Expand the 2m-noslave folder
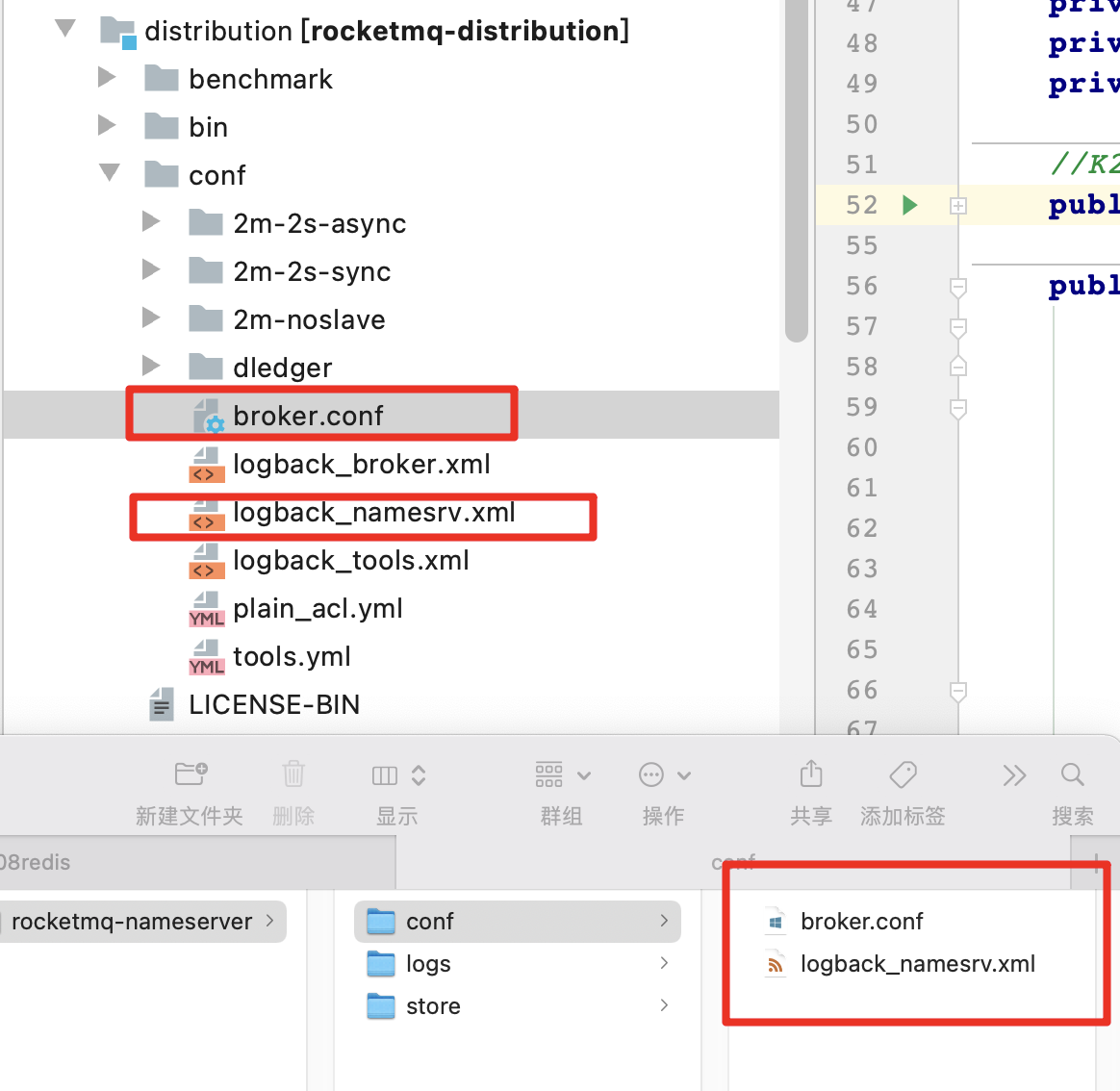This screenshot has width=1120, height=1091. (x=151, y=317)
